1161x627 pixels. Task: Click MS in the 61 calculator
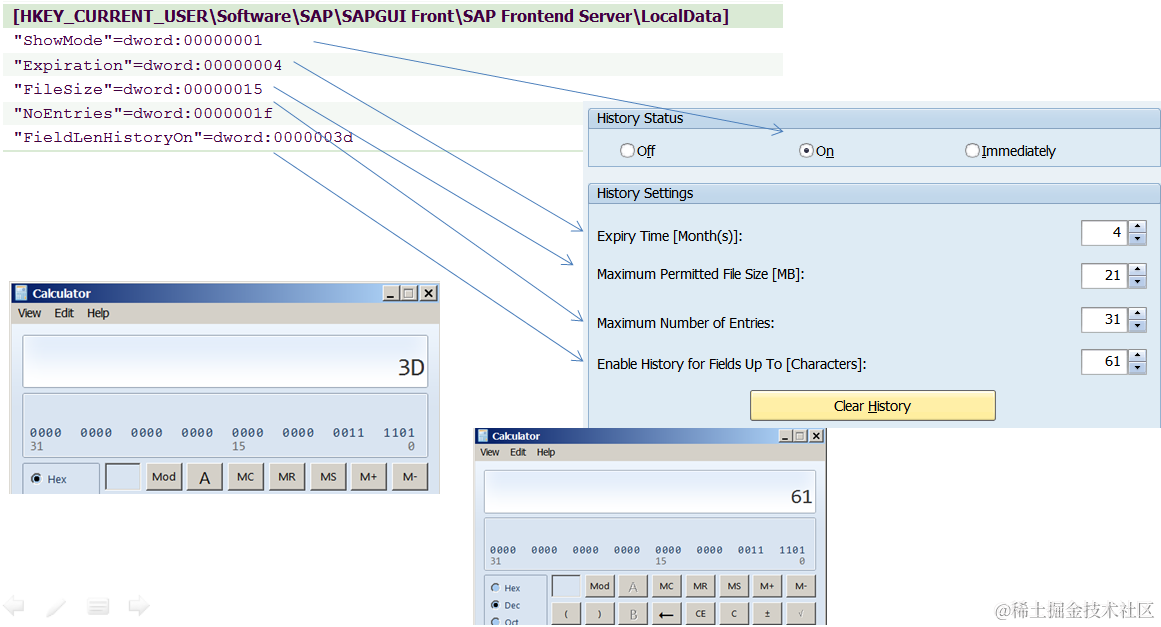pyautogui.click(x=734, y=586)
